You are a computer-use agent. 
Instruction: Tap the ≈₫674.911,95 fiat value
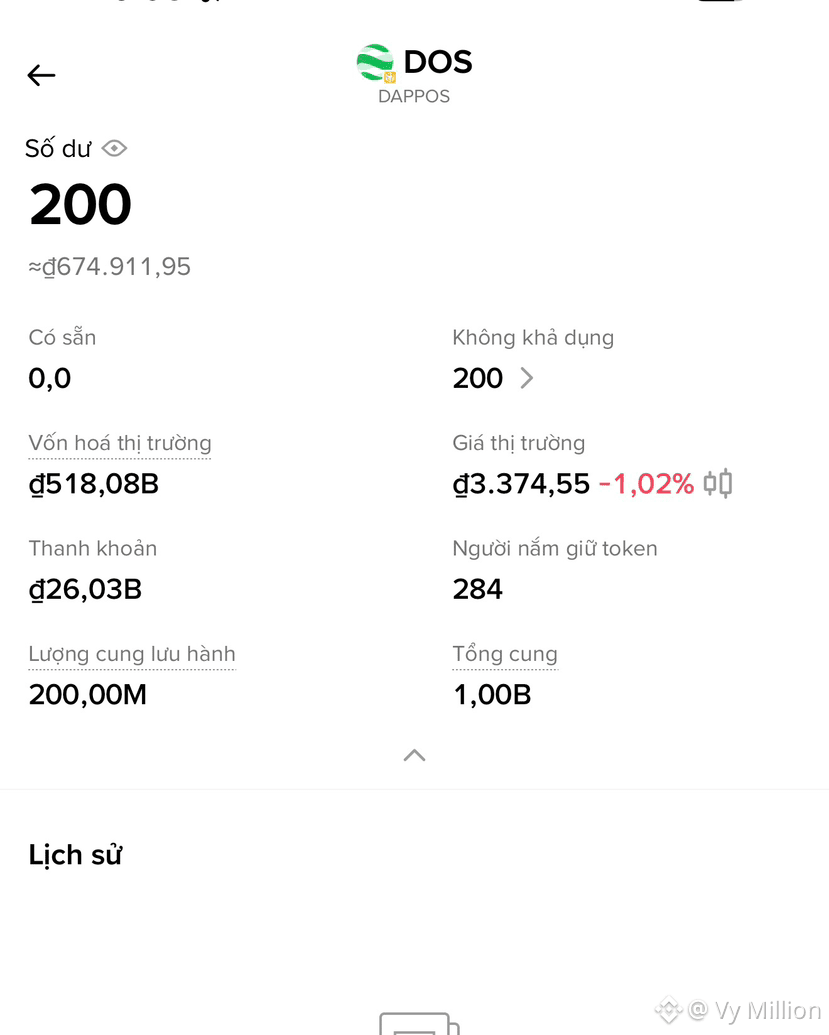[x=109, y=267]
